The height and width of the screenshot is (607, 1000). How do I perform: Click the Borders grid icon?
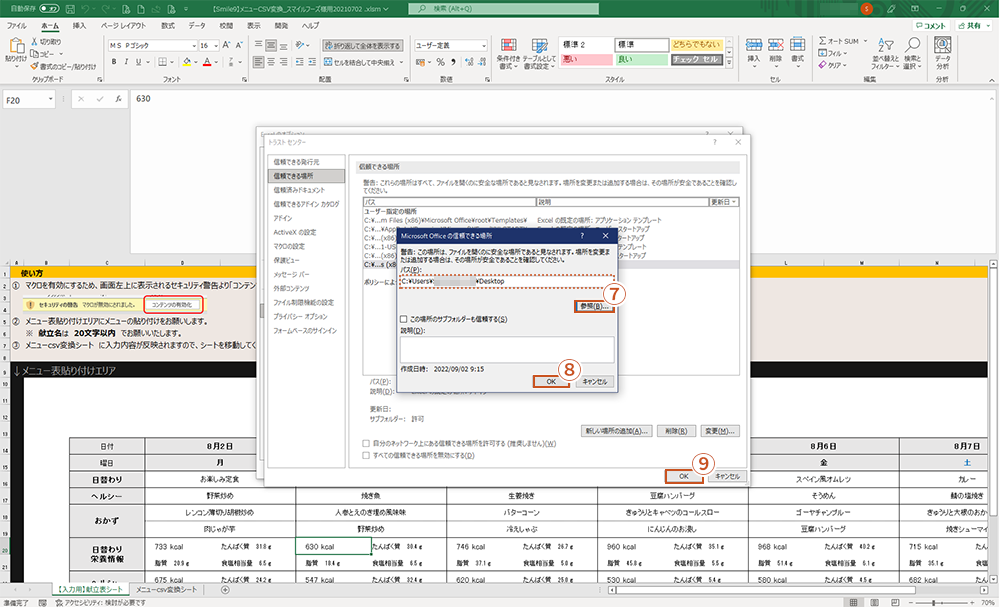(163, 62)
